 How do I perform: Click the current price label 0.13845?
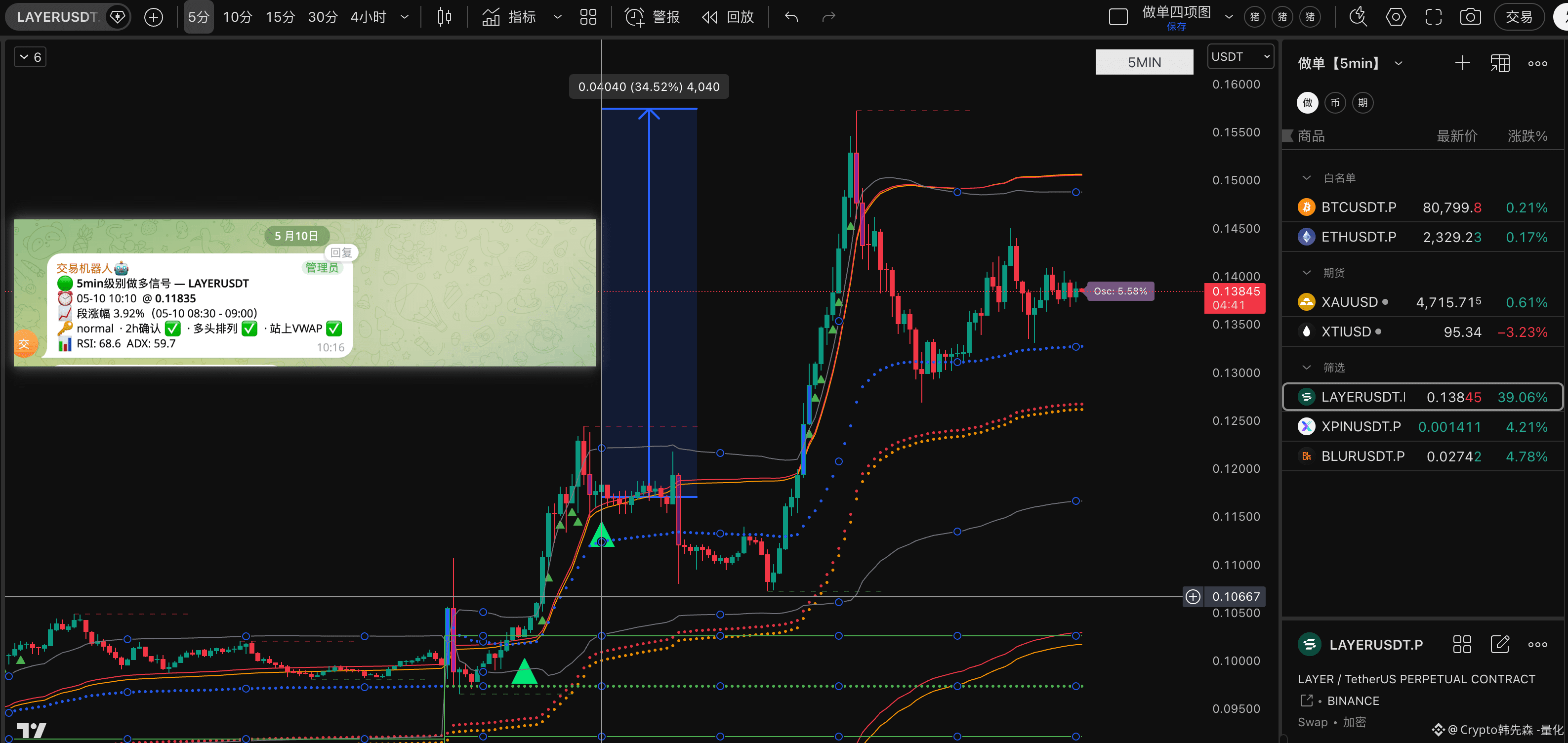(x=1235, y=298)
